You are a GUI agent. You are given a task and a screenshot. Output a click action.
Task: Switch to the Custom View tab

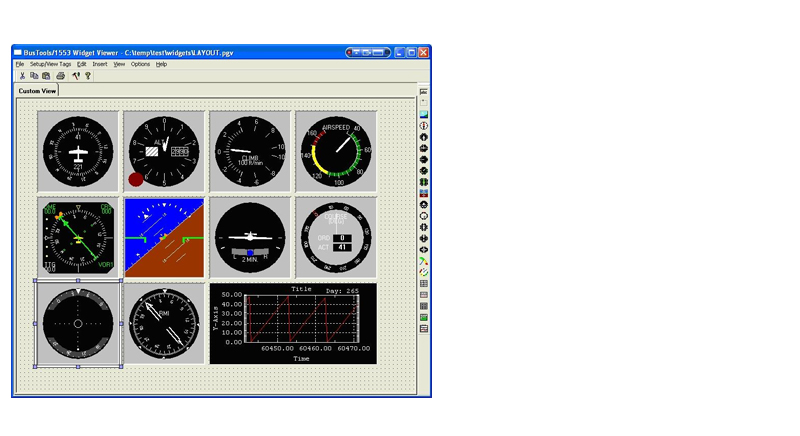[37, 91]
